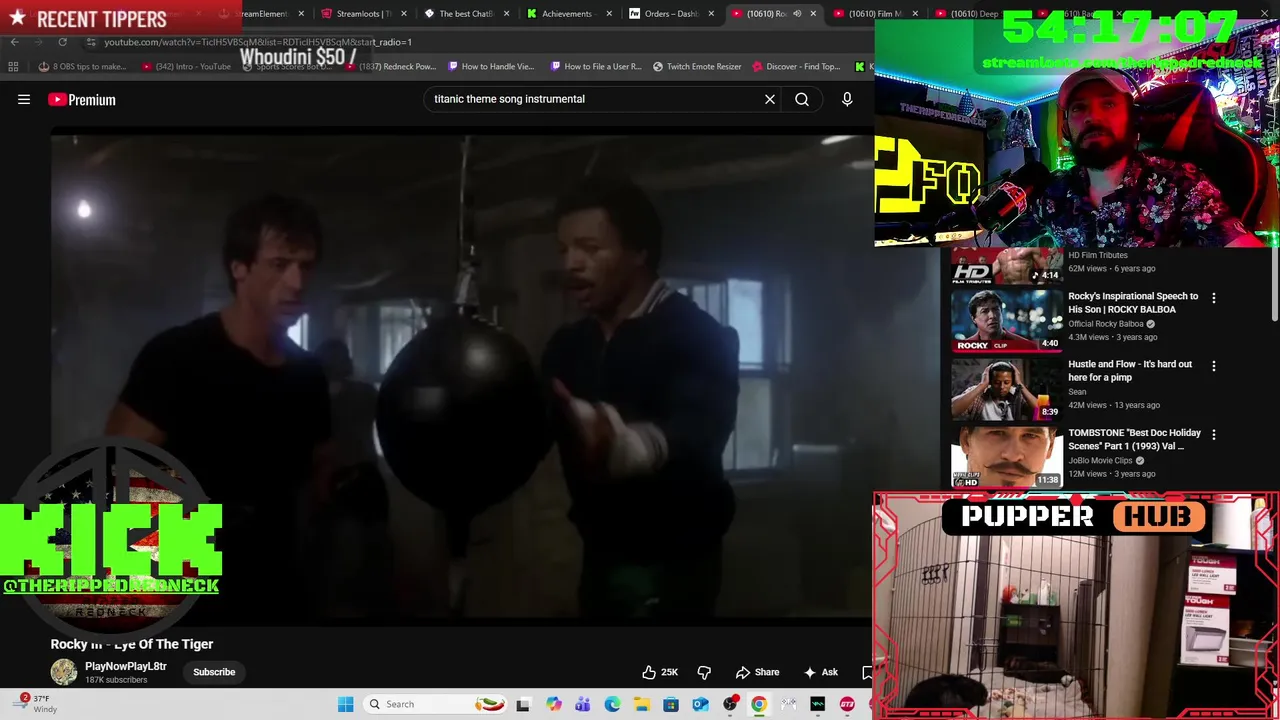Open Microsoft Store taskbar icon

click(671, 704)
